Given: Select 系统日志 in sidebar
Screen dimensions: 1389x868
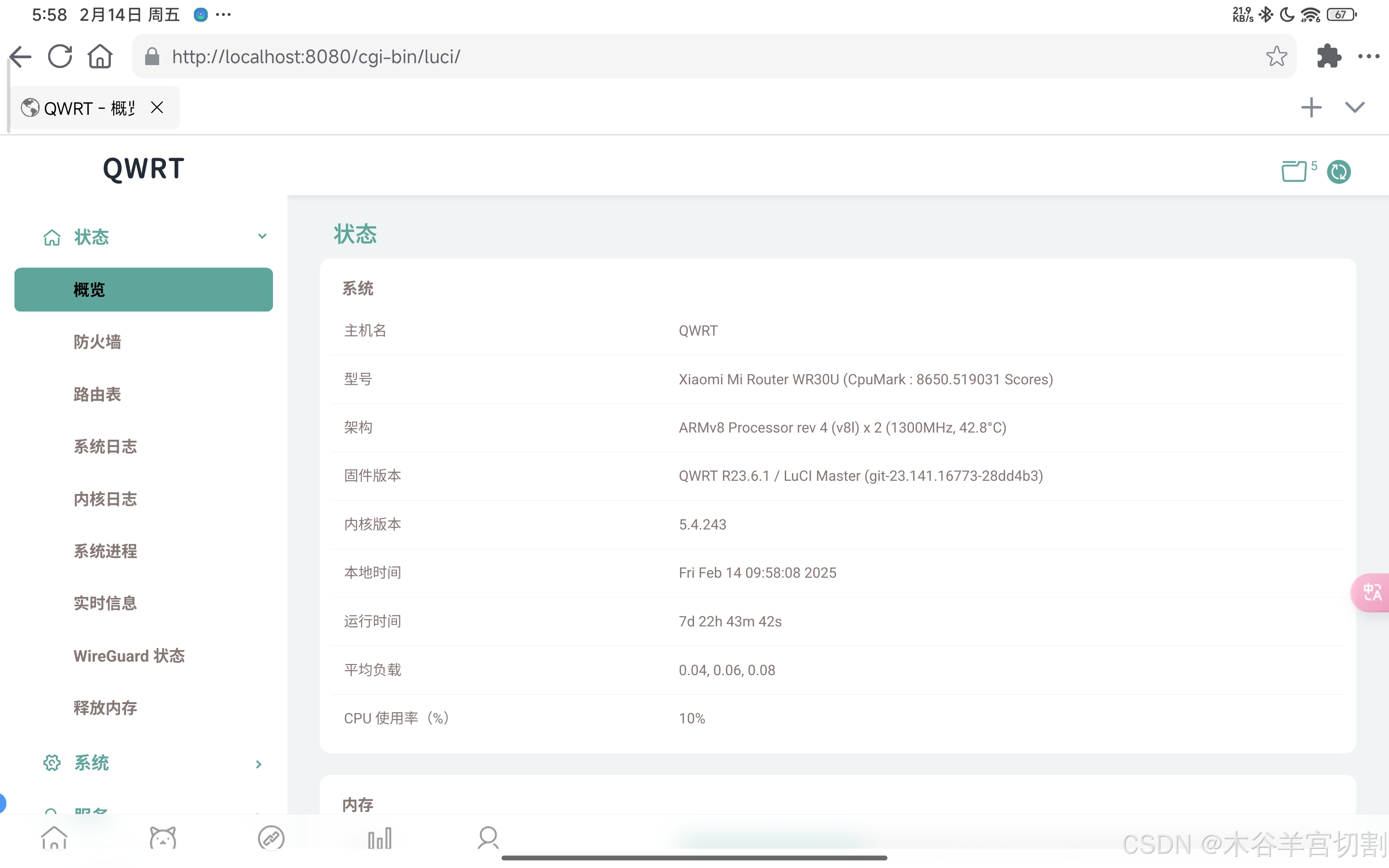Looking at the screenshot, I should pyautogui.click(x=105, y=447).
